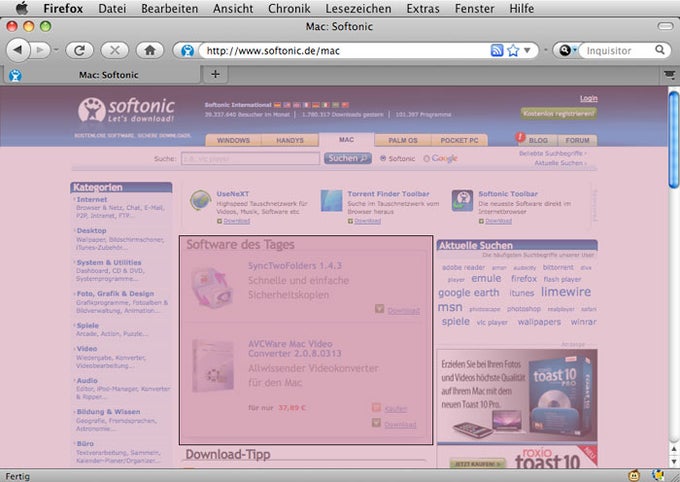Select the Google search radio button

click(426, 158)
